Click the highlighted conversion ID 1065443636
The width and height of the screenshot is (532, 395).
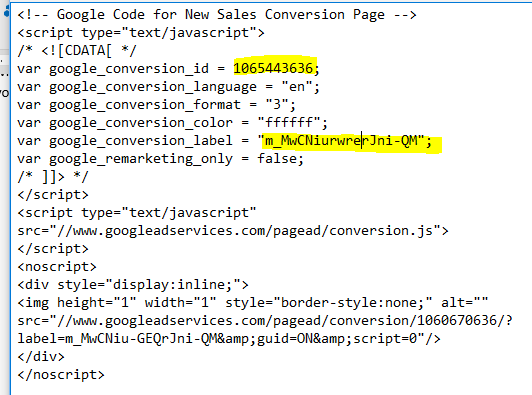pyautogui.click(x=273, y=69)
